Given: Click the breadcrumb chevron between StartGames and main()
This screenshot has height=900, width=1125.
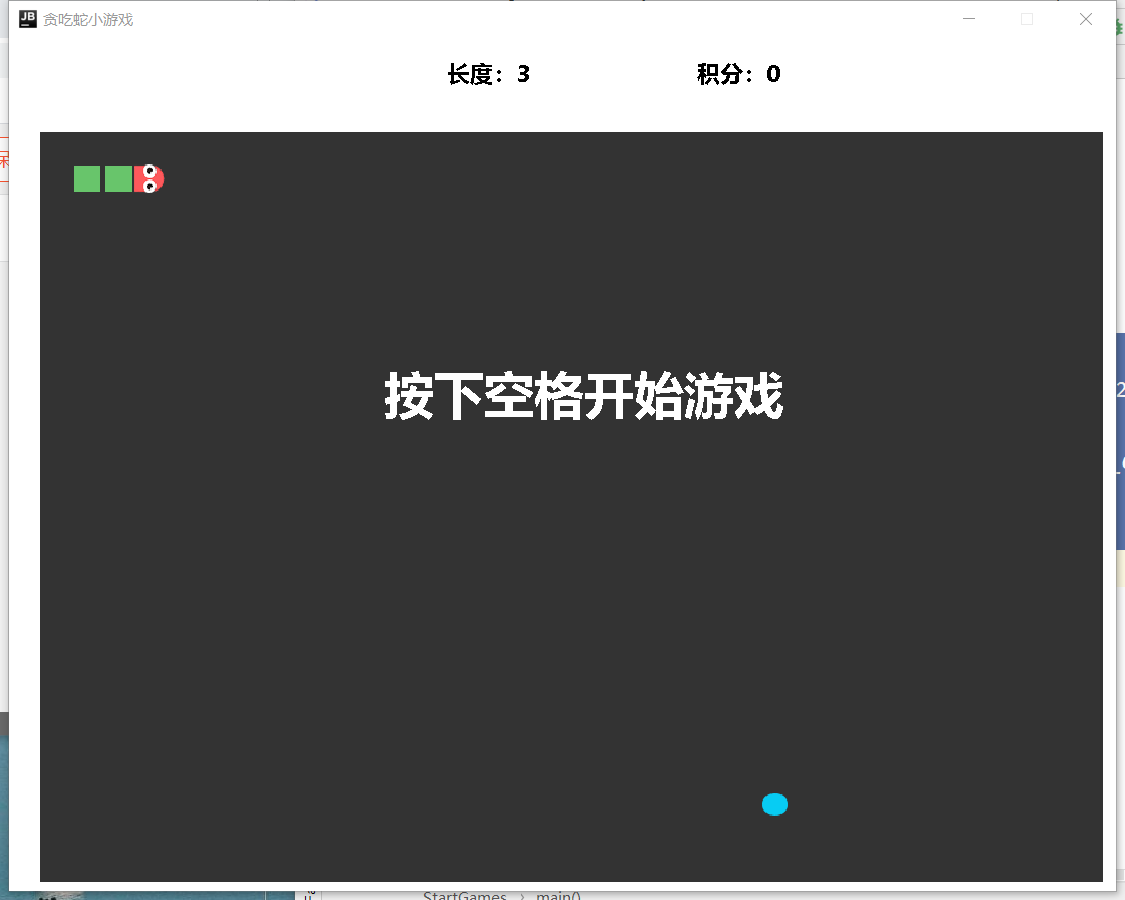Looking at the screenshot, I should pos(521,896).
